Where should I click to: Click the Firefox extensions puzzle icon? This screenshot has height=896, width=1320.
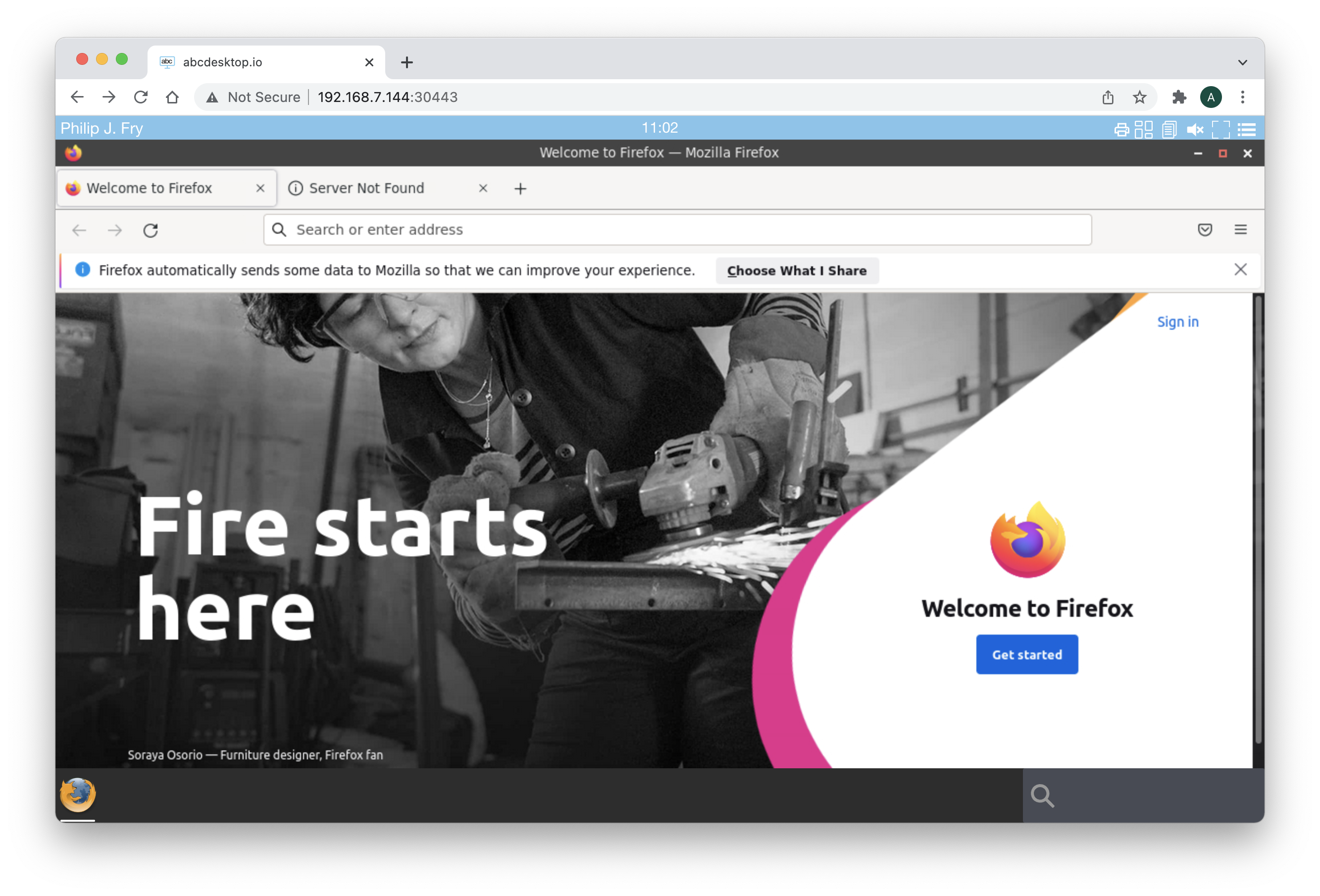click(1178, 97)
